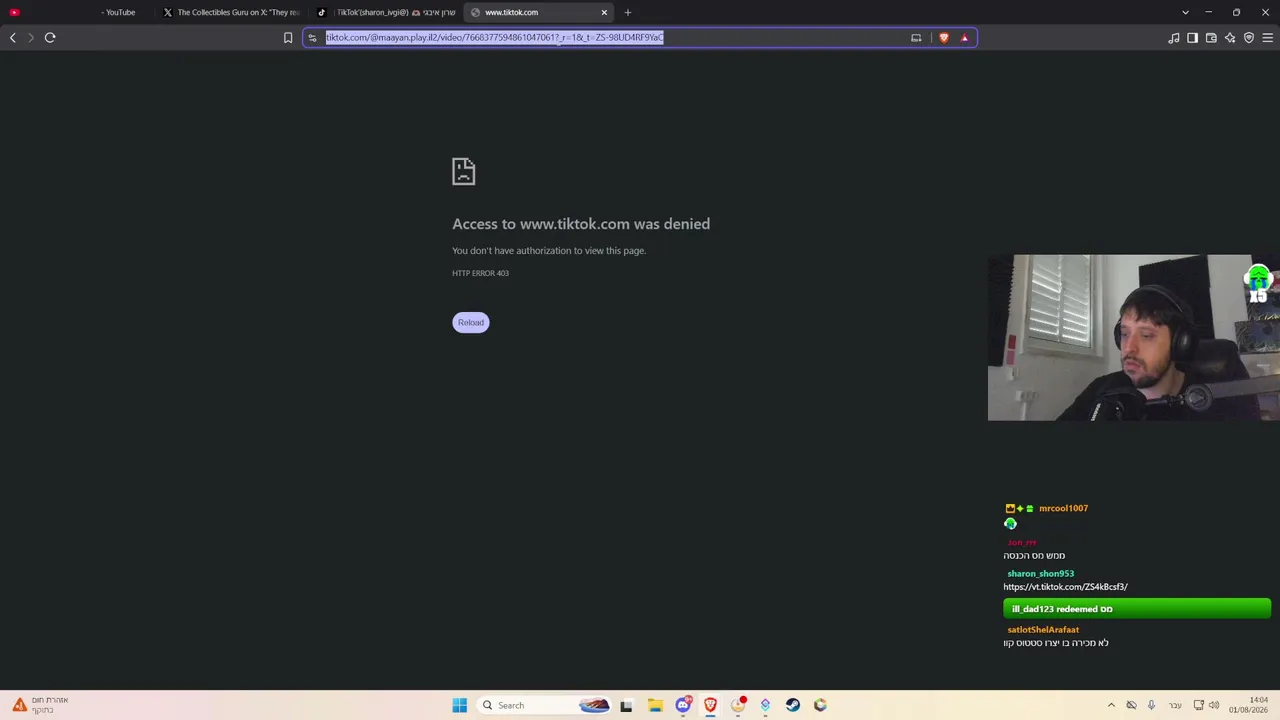Open Discord from the taskbar
Screen dimensions: 1280x720
click(683, 706)
